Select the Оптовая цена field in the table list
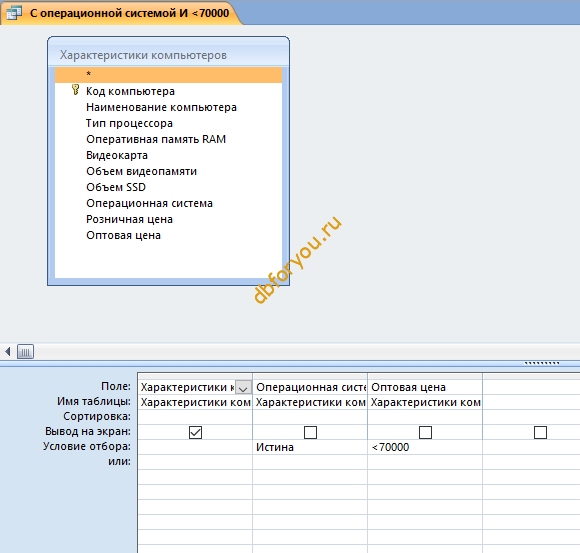Screen dimensions: 580x553 [x=123, y=235]
